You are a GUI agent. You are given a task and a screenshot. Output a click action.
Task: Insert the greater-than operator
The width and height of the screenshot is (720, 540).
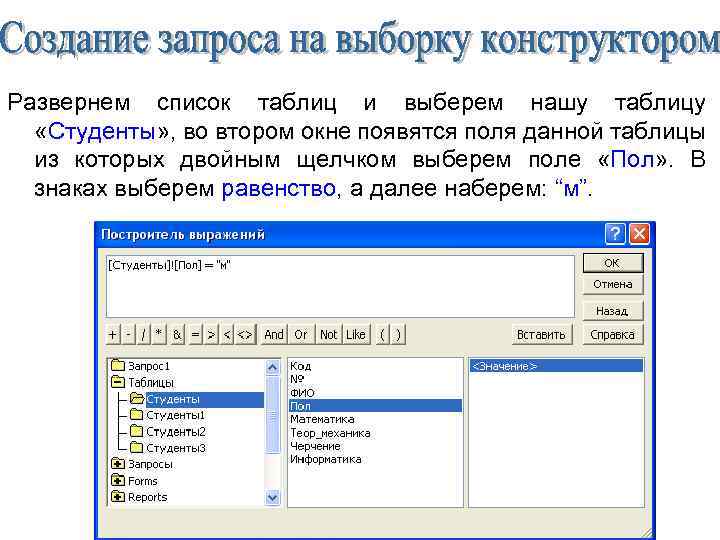pyautogui.click(x=211, y=335)
